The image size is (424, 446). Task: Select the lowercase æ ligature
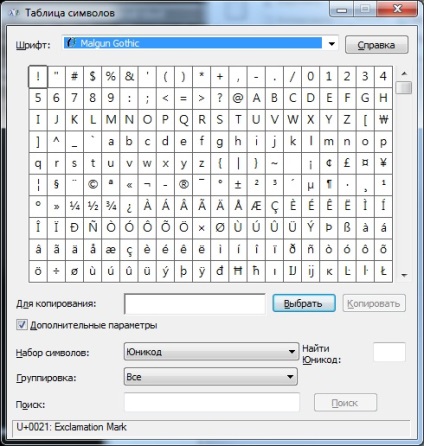(111, 250)
